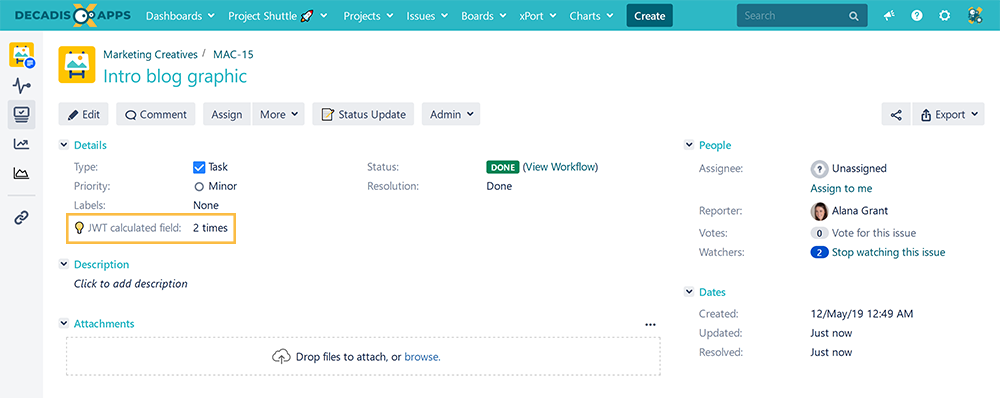Click the Assign button

point(227,115)
